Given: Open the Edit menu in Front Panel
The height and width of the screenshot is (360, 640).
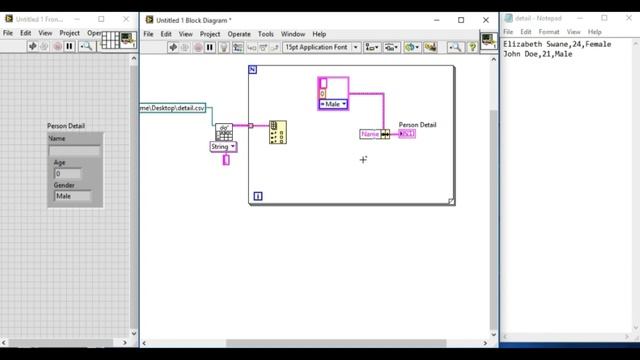Looking at the screenshot, I should pos(25,33).
